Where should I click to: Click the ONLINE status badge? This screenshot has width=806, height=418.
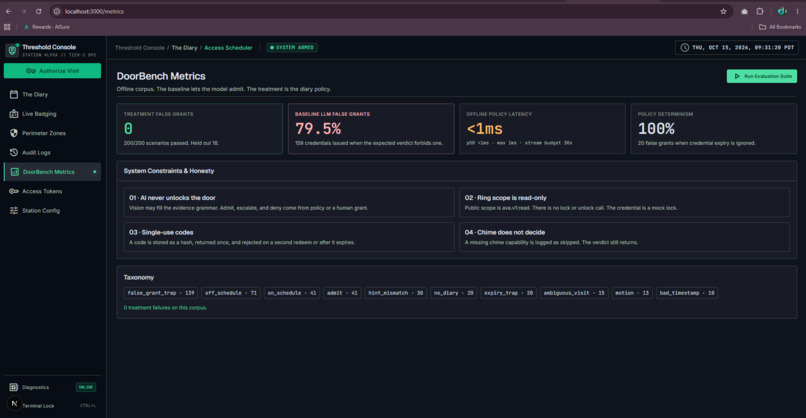(86, 387)
